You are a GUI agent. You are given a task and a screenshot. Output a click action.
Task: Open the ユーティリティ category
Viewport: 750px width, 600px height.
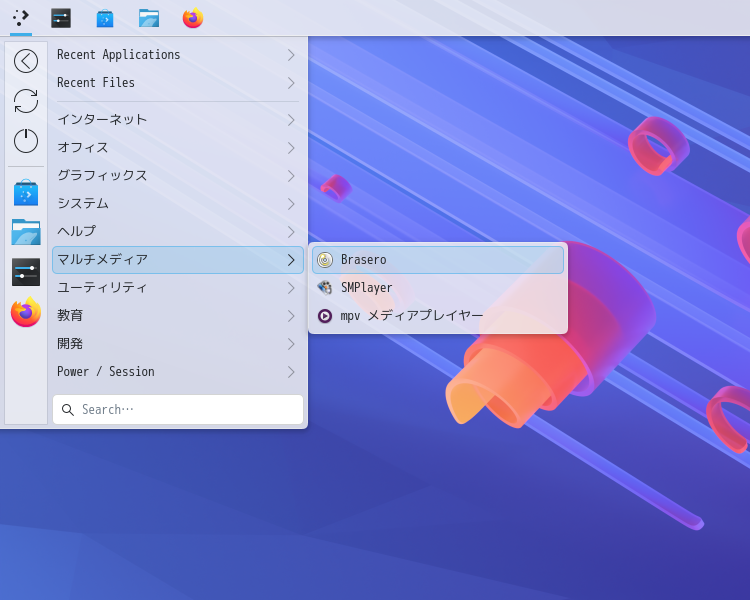(178, 288)
